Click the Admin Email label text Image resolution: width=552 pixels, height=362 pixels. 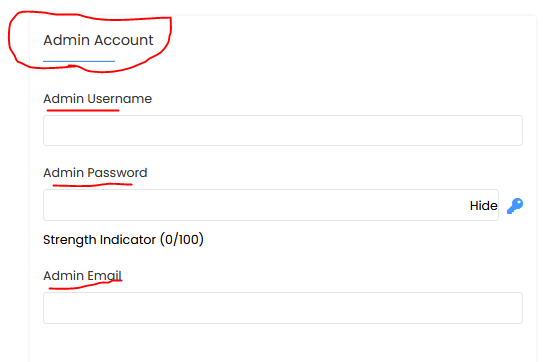pyautogui.click(x=82, y=275)
